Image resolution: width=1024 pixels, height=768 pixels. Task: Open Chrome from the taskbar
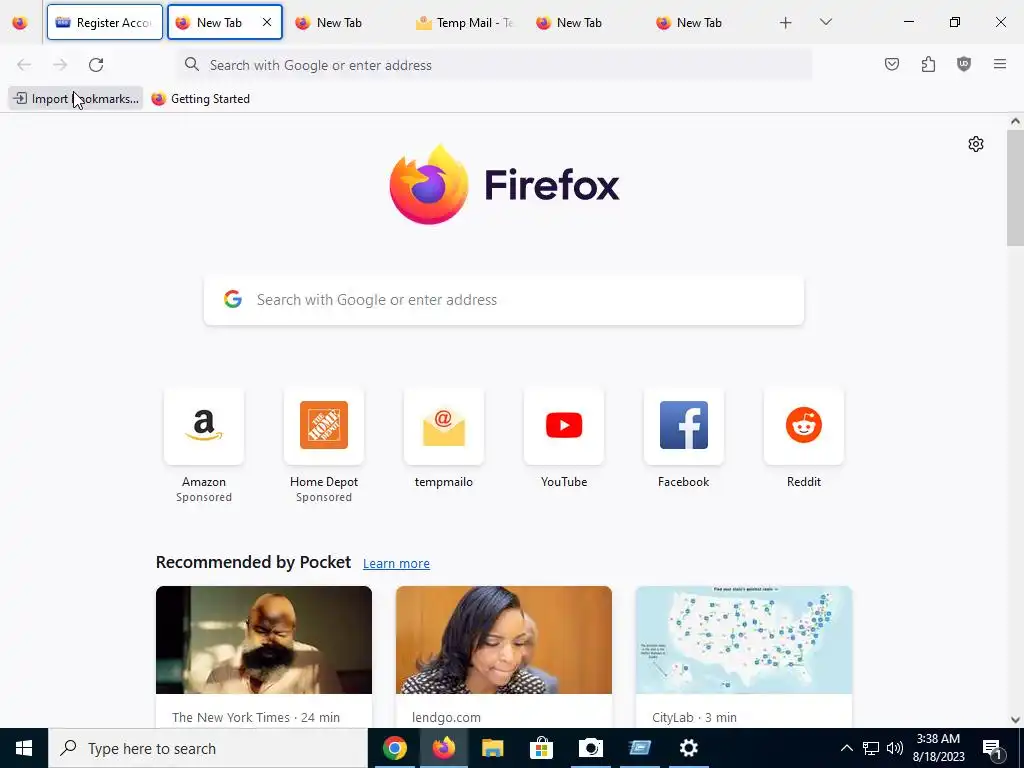[x=394, y=748]
